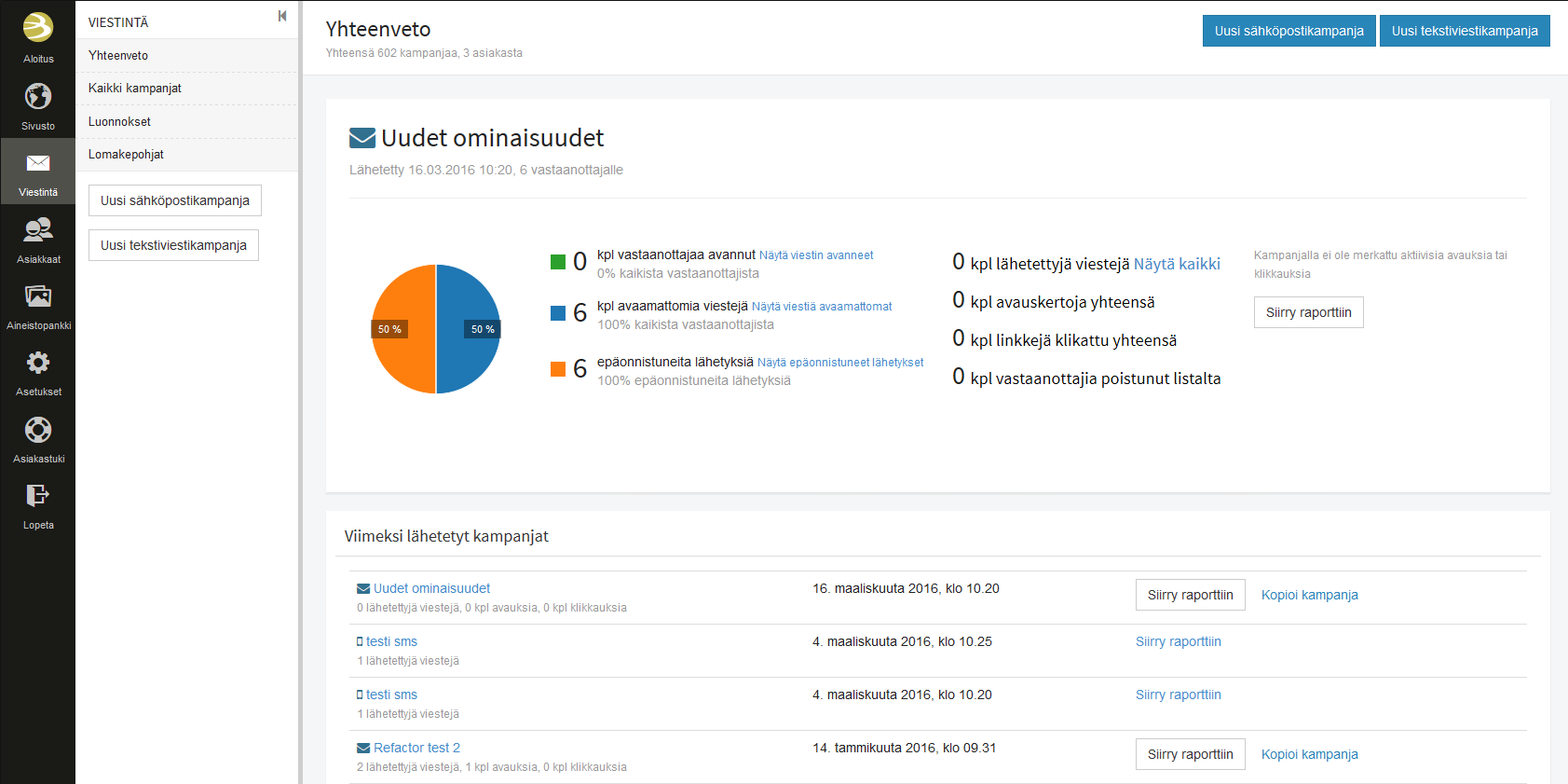Open the Näytä kaikki sent messages link
This screenshot has height=784, width=1568.
click(x=1177, y=264)
